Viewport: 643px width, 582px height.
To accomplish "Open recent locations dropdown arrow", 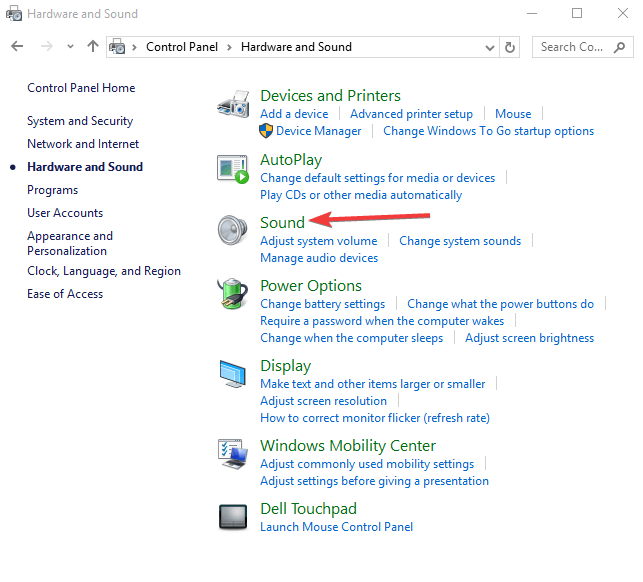I will (71, 47).
